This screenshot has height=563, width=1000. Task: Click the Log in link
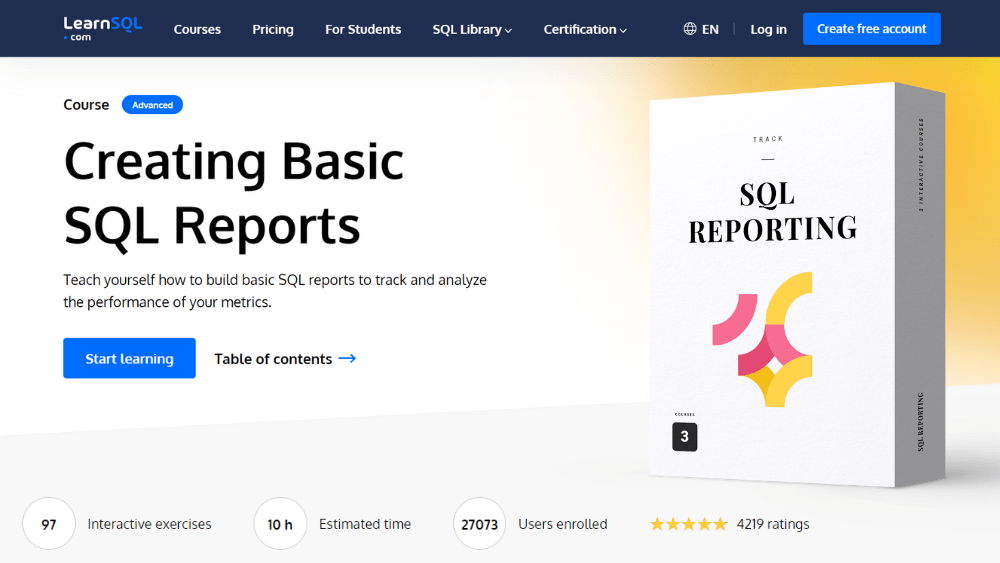pyautogui.click(x=768, y=29)
